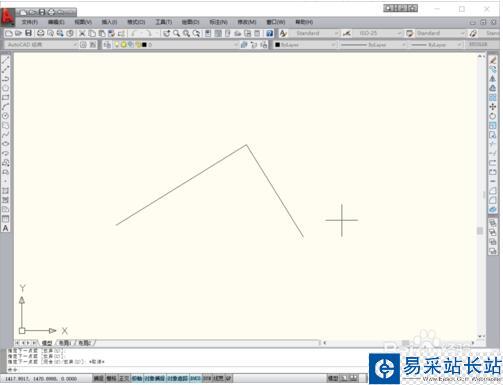This screenshot has width=503, height=385.
Task: Click the black swatch in ByLayer color control
Action: [277, 45]
